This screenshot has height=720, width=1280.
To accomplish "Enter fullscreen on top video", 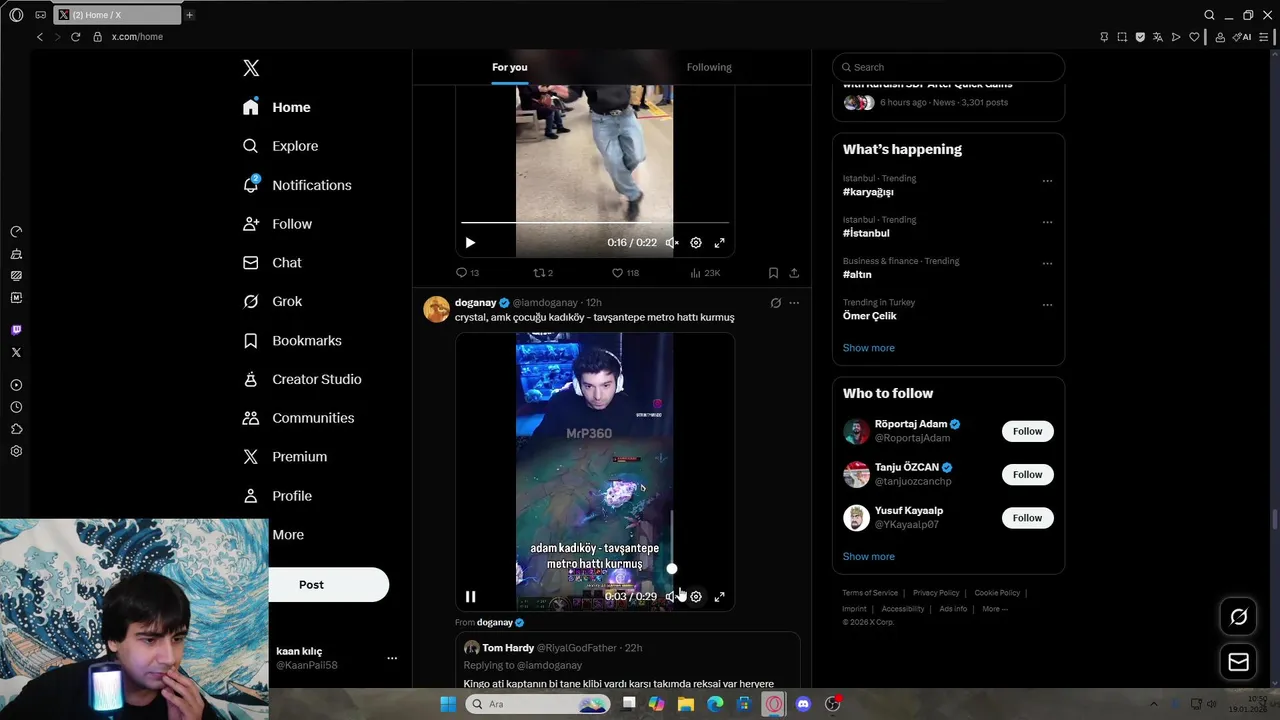I will 719,243.
